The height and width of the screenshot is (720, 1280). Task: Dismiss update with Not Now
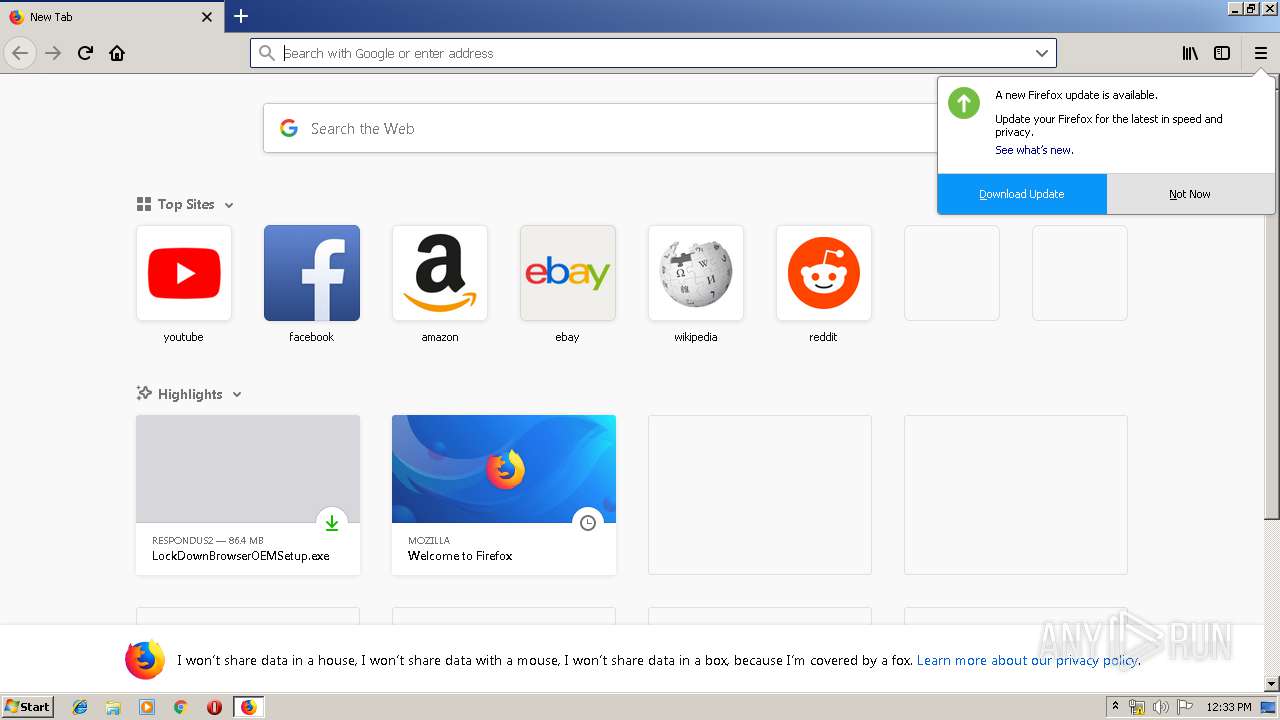tap(1190, 194)
